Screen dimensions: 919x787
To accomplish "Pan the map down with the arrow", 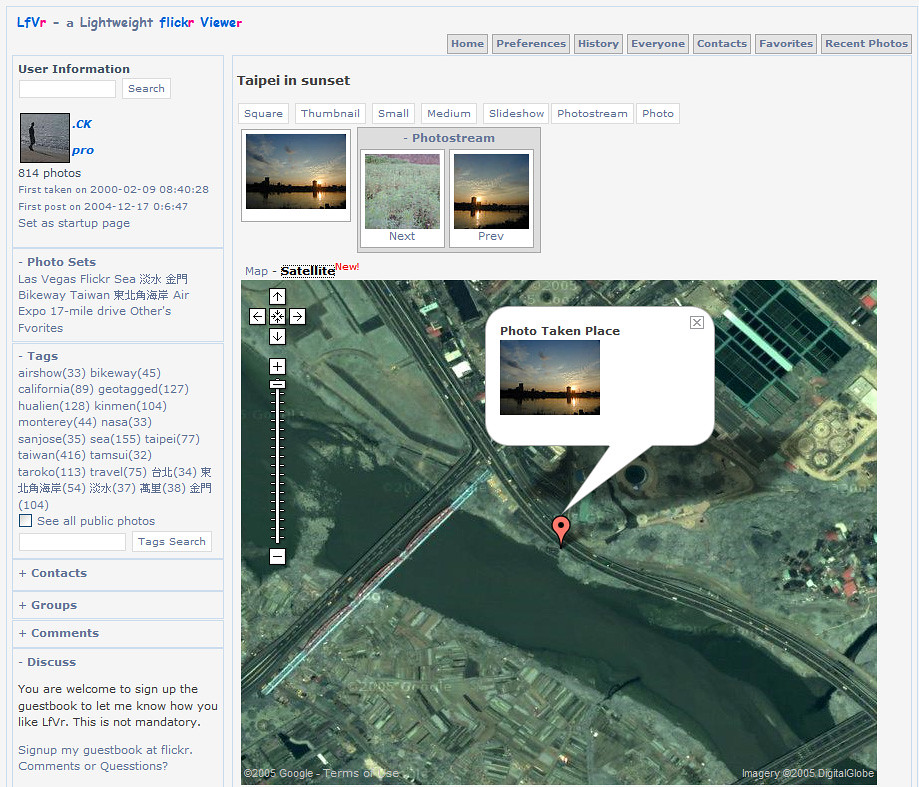I will tap(277, 336).
